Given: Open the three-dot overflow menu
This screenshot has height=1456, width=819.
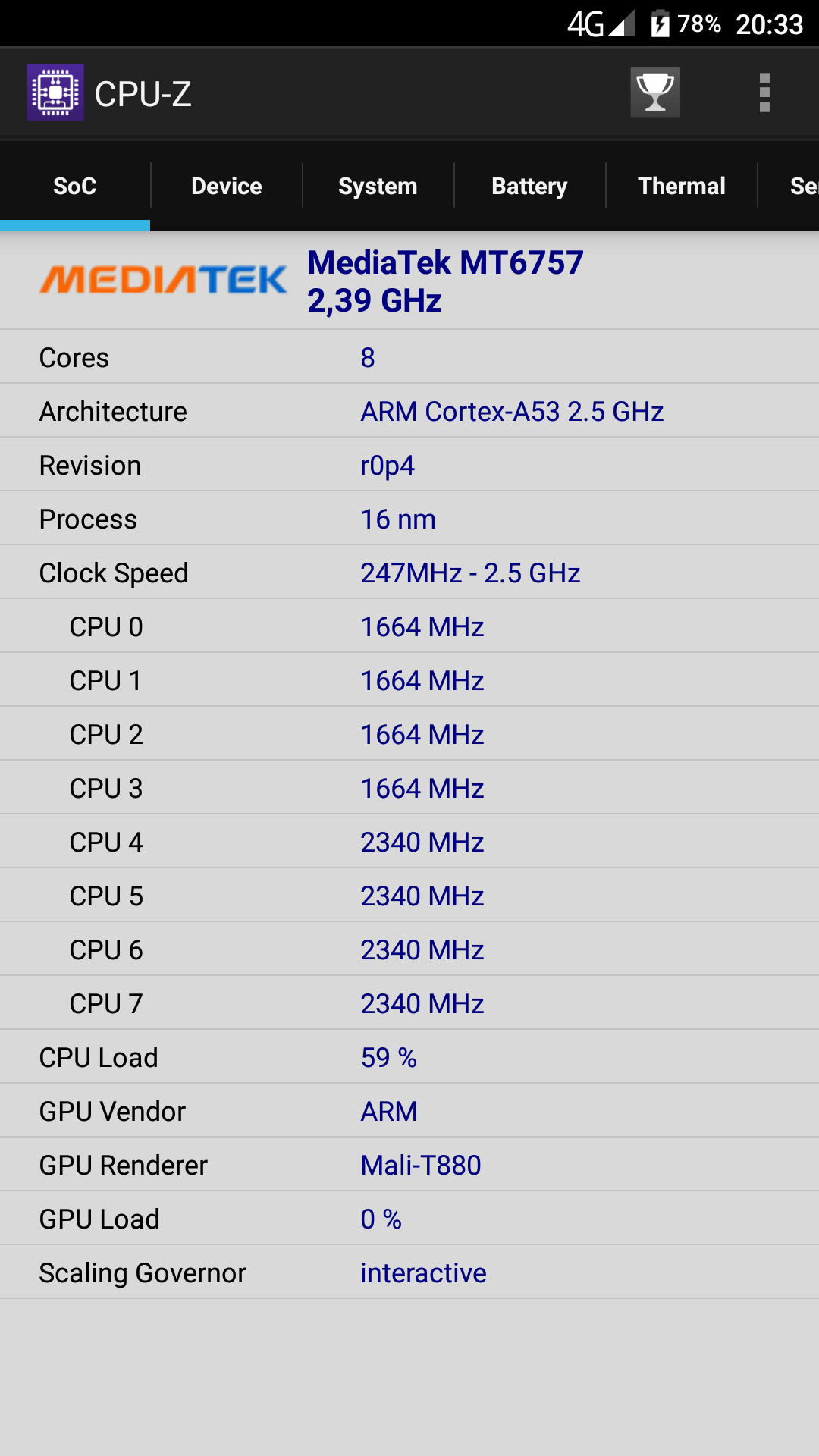Looking at the screenshot, I should click(764, 93).
